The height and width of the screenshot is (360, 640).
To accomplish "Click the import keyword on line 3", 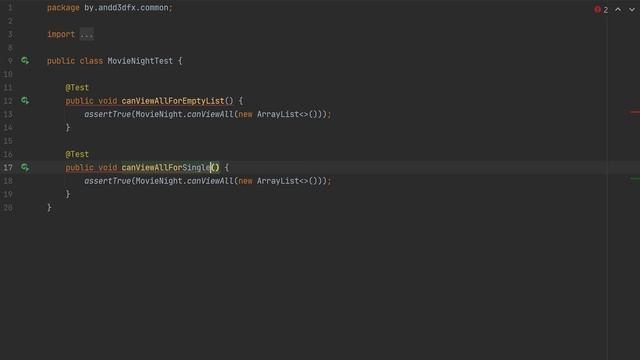I will click(x=61, y=34).
